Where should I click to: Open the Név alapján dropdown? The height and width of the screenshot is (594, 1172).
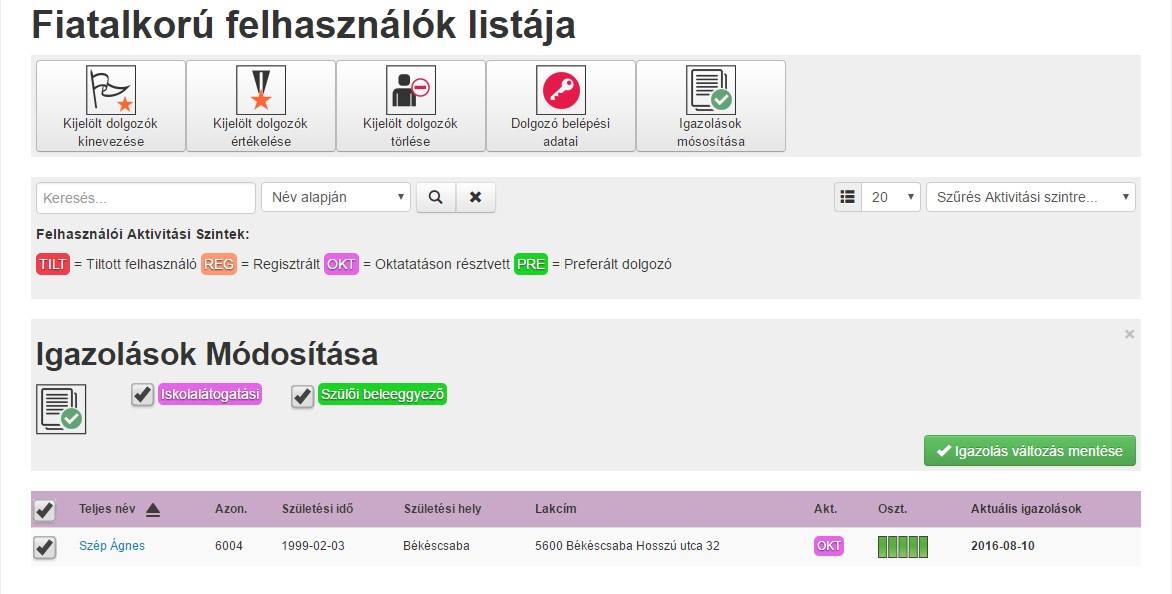[x=335, y=197]
